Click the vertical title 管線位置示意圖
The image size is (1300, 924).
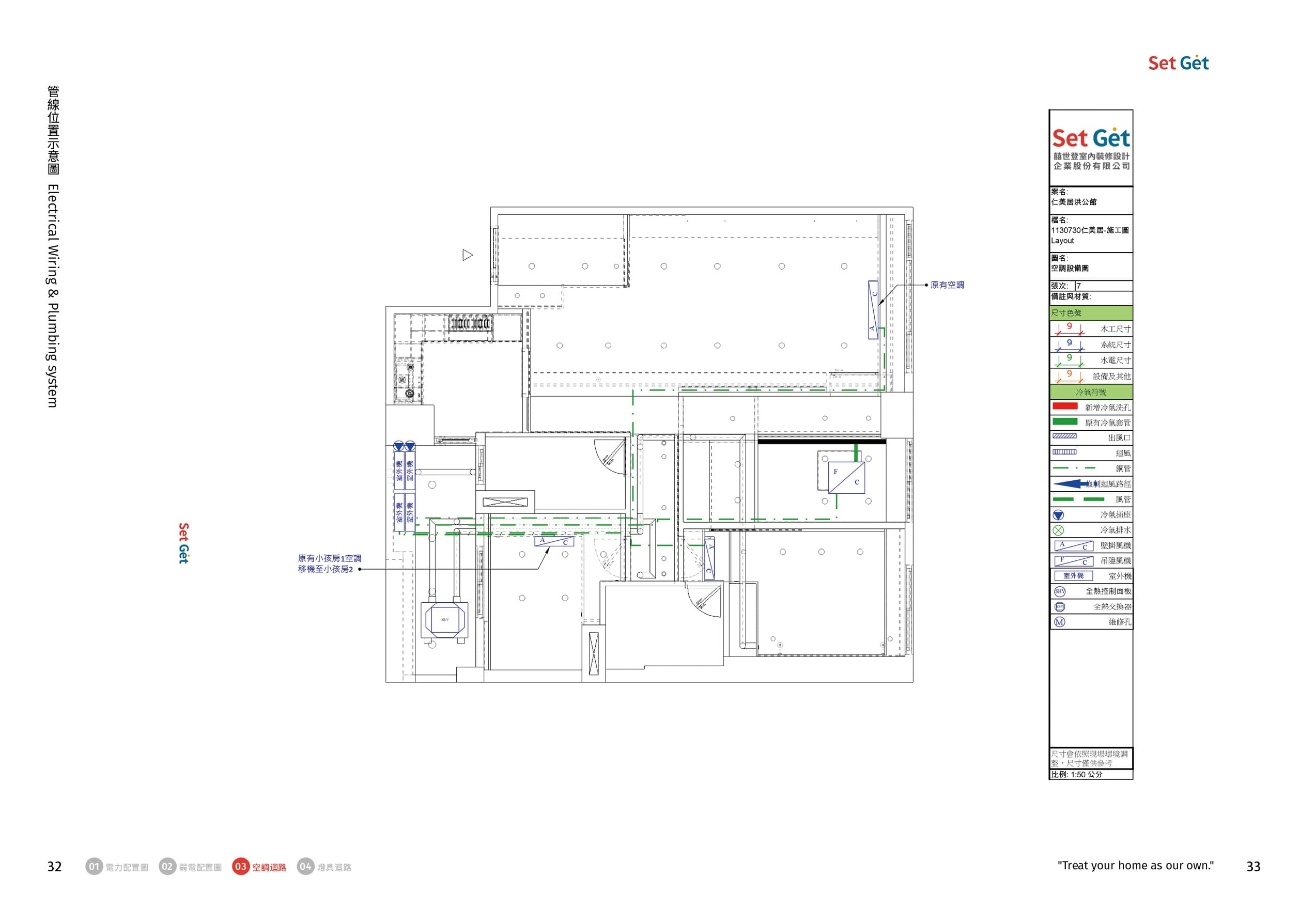tap(53, 130)
